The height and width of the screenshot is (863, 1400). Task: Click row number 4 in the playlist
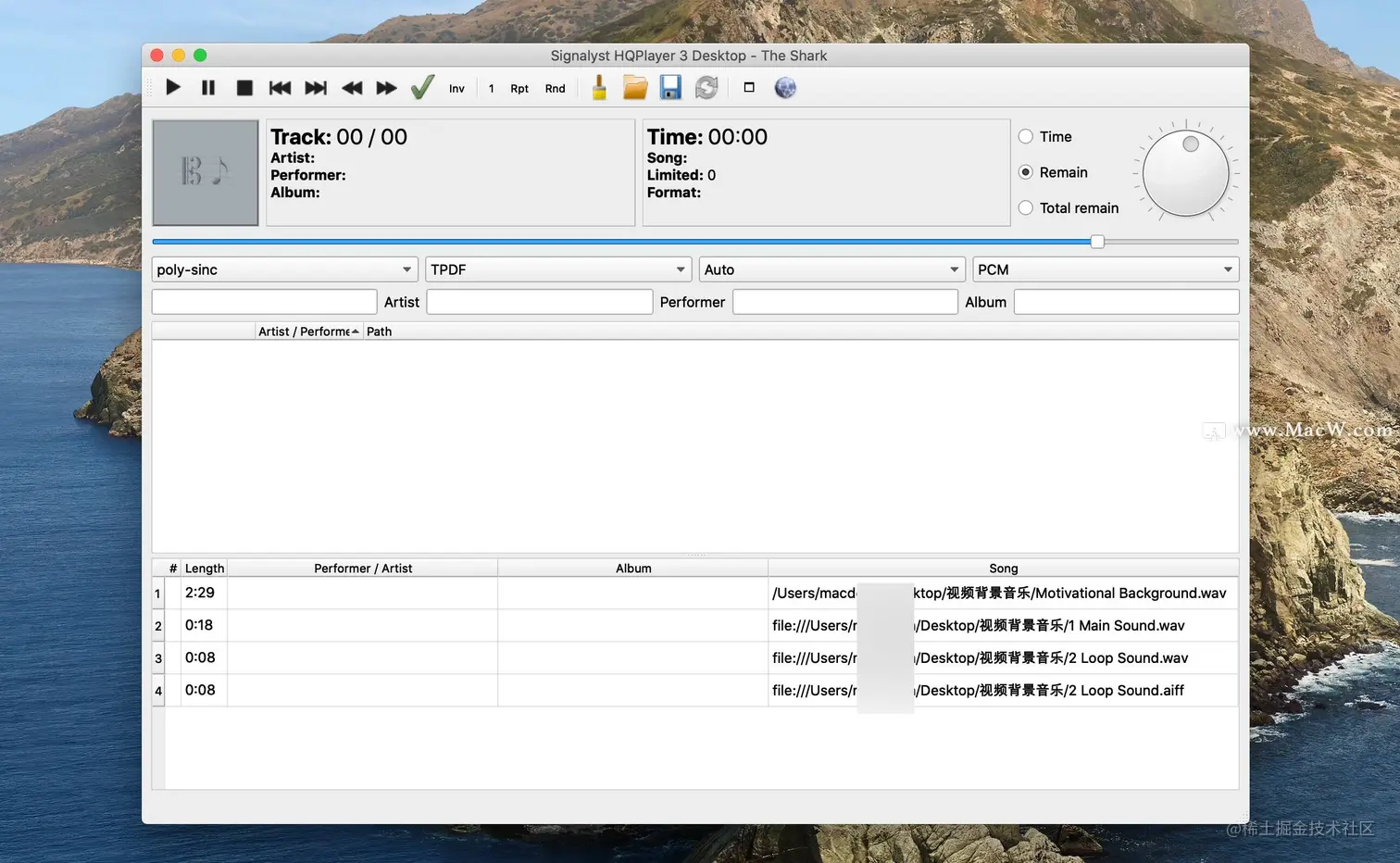(x=158, y=691)
